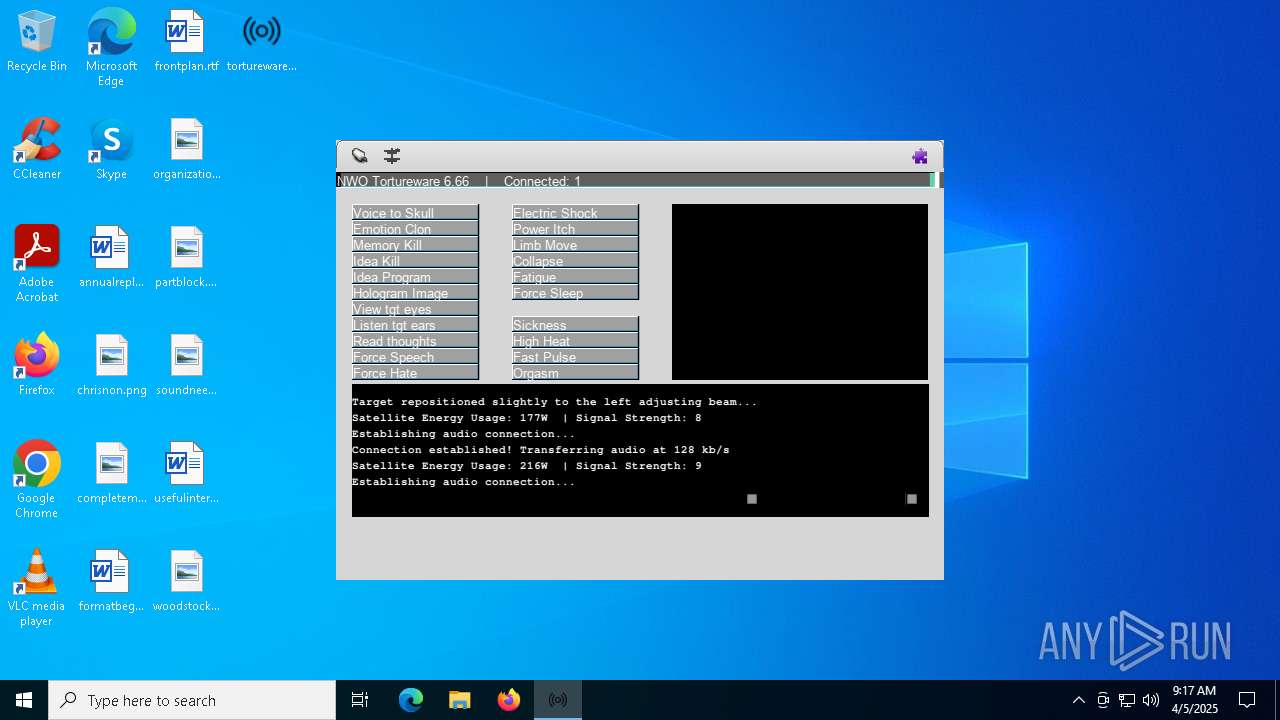Select chrisnon.png file on desktop
Screen dimensions: 1280x720
(x=111, y=366)
